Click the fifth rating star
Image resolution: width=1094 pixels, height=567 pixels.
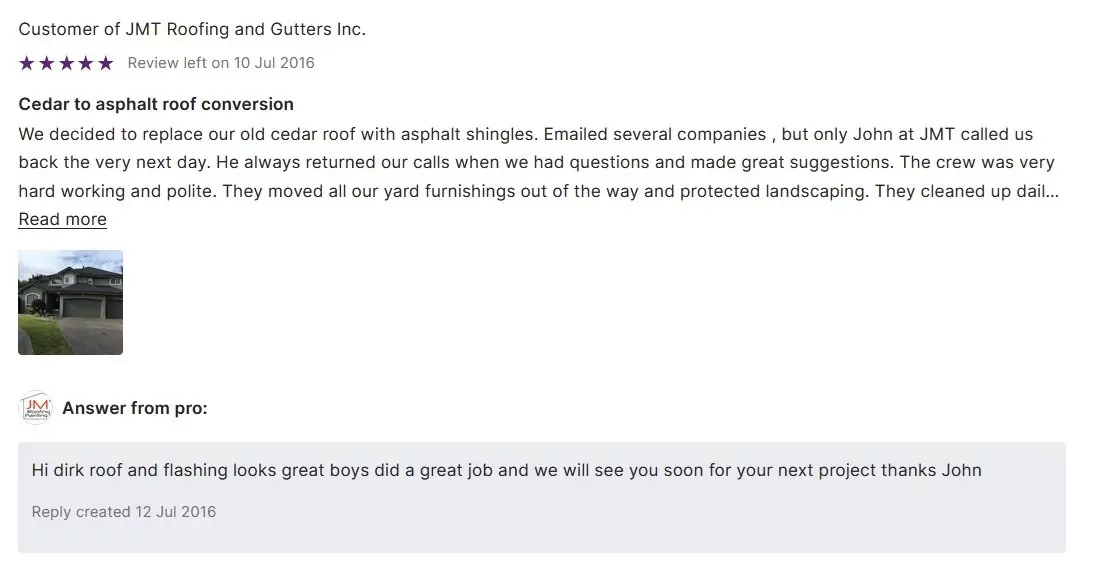(x=105, y=63)
